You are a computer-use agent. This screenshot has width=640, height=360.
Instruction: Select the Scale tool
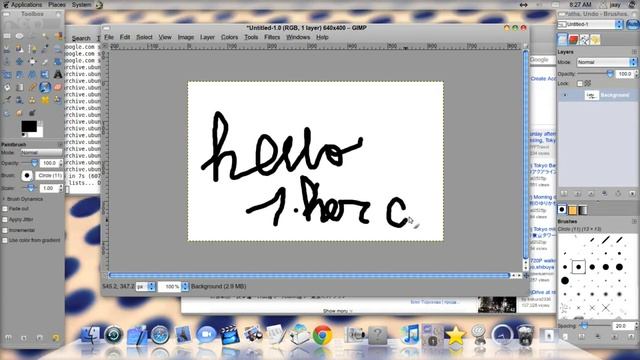(7, 75)
